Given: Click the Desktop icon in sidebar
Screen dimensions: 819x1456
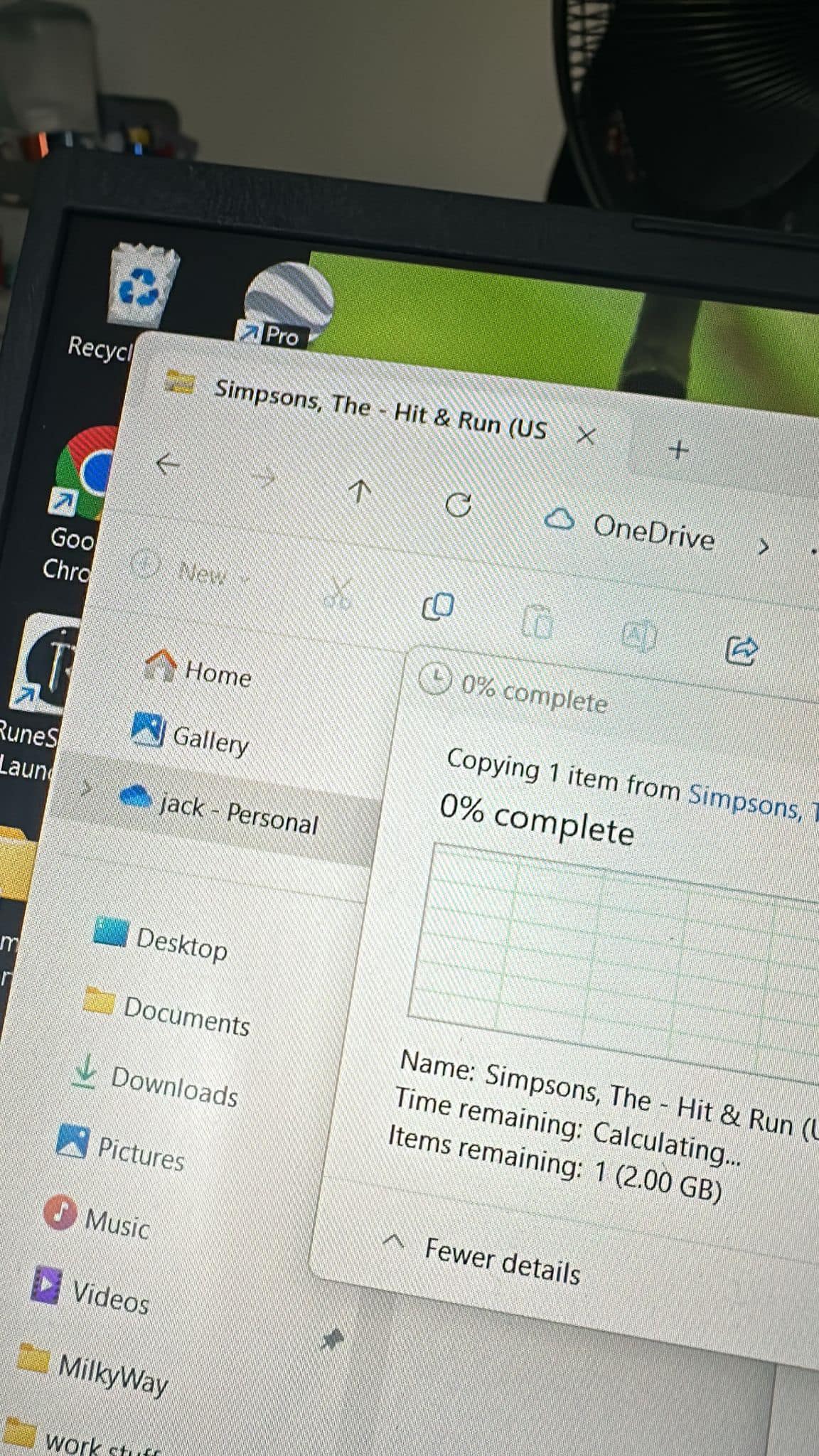Looking at the screenshot, I should click(111, 932).
